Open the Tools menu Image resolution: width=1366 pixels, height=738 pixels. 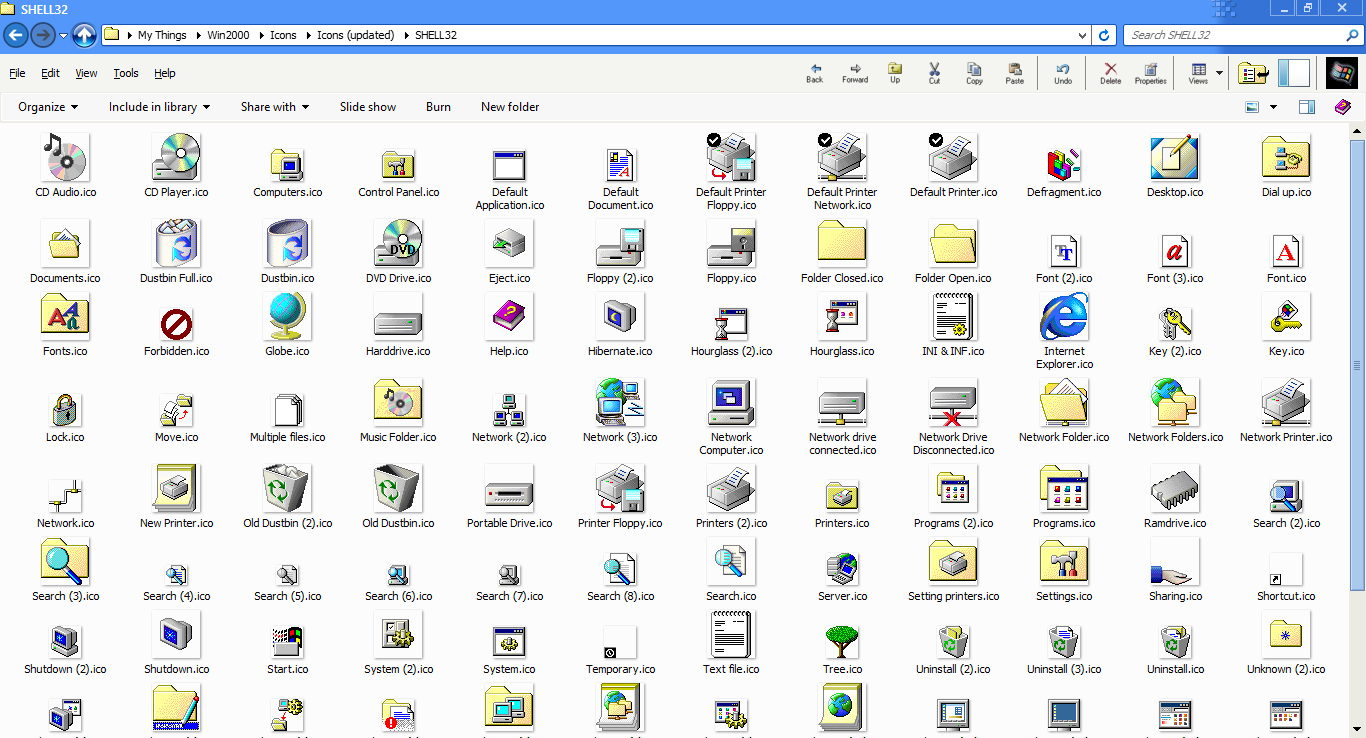click(x=126, y=73)
